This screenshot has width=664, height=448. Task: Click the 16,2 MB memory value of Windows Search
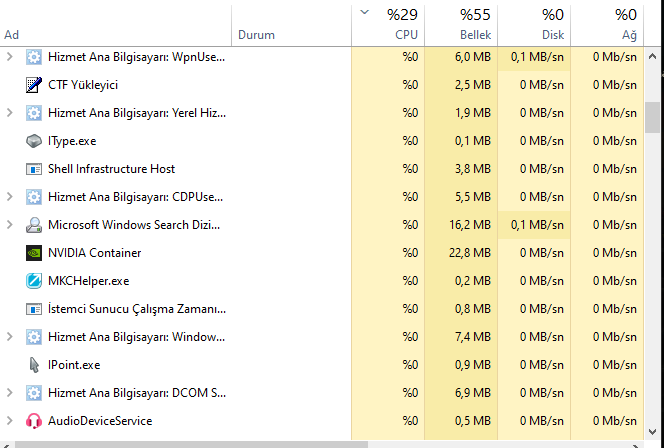pos(470,225)
